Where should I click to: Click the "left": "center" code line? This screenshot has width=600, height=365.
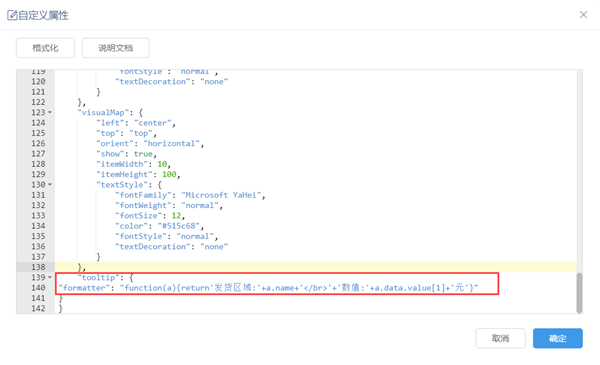tap(136, 123)
